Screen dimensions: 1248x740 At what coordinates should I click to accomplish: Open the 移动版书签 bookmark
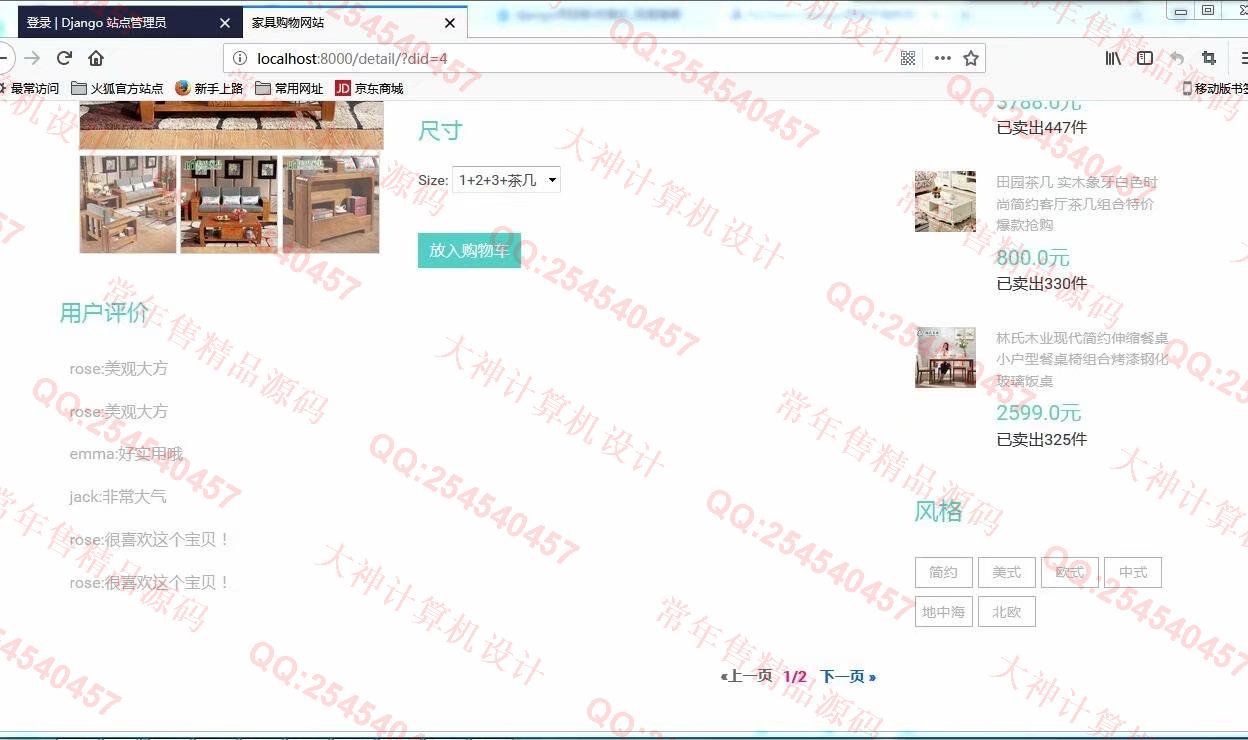1215,88
